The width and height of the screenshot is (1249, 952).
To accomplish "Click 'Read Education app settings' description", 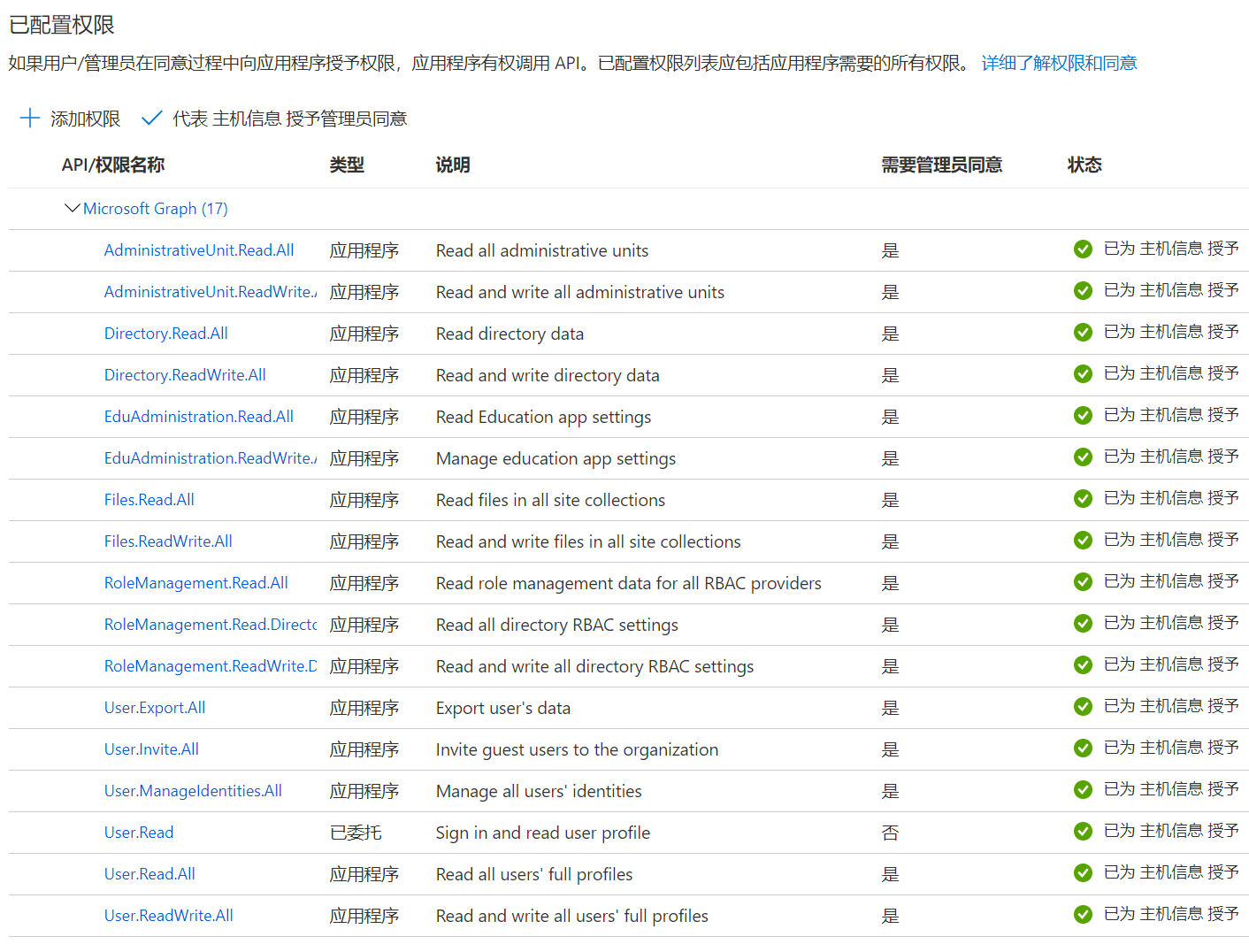I will 543,417.
